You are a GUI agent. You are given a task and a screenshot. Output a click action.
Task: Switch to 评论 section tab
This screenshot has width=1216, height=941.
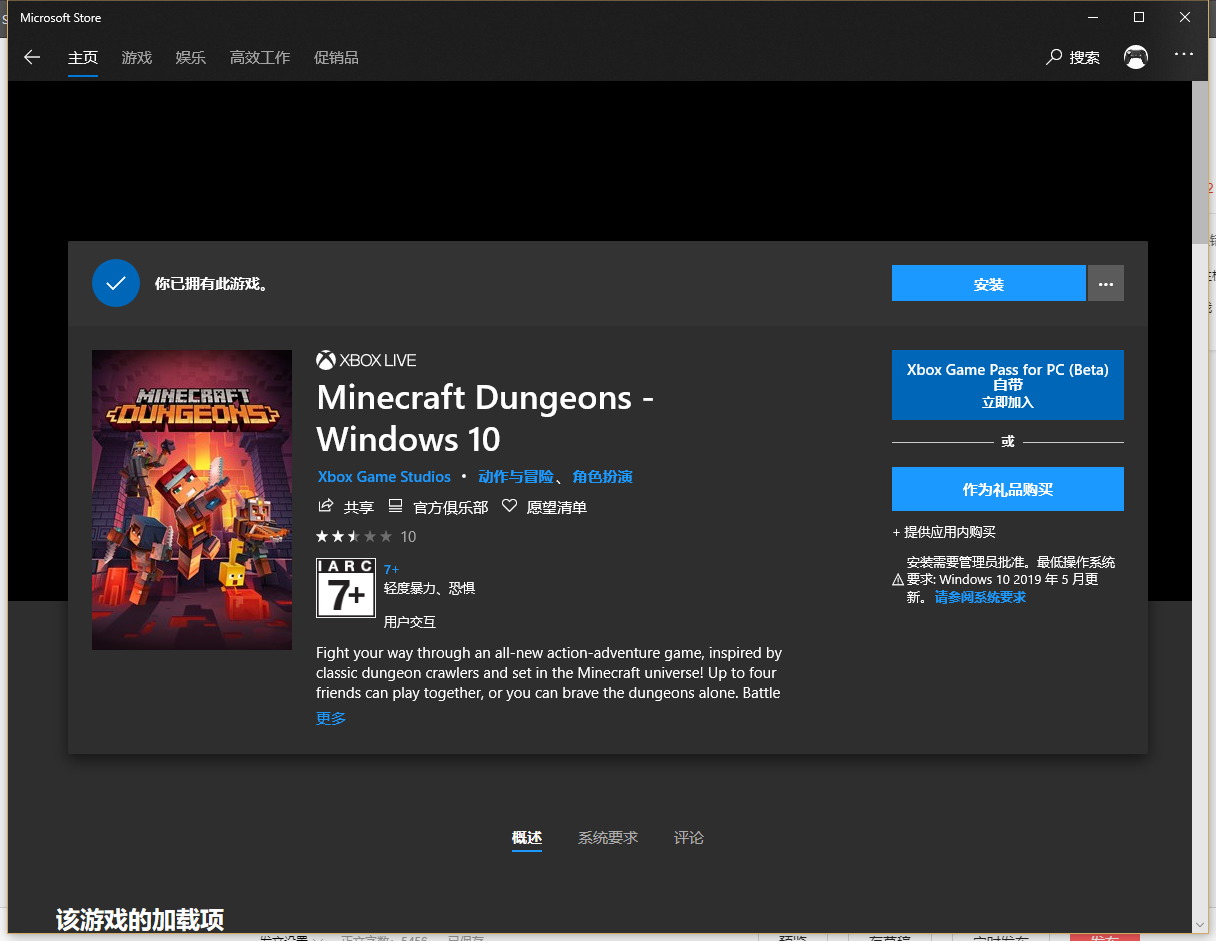[689, 838]
